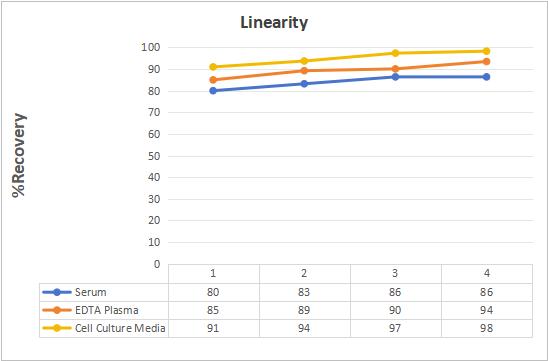The width and height of the screenshot is (548, 361).
Task: Select the EDTA Plasma legend label
Action: 107,310
